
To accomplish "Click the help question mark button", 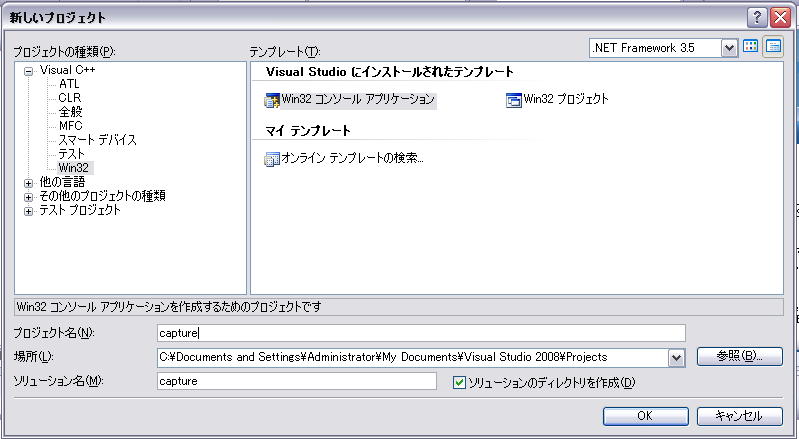I will pos(757,17).
